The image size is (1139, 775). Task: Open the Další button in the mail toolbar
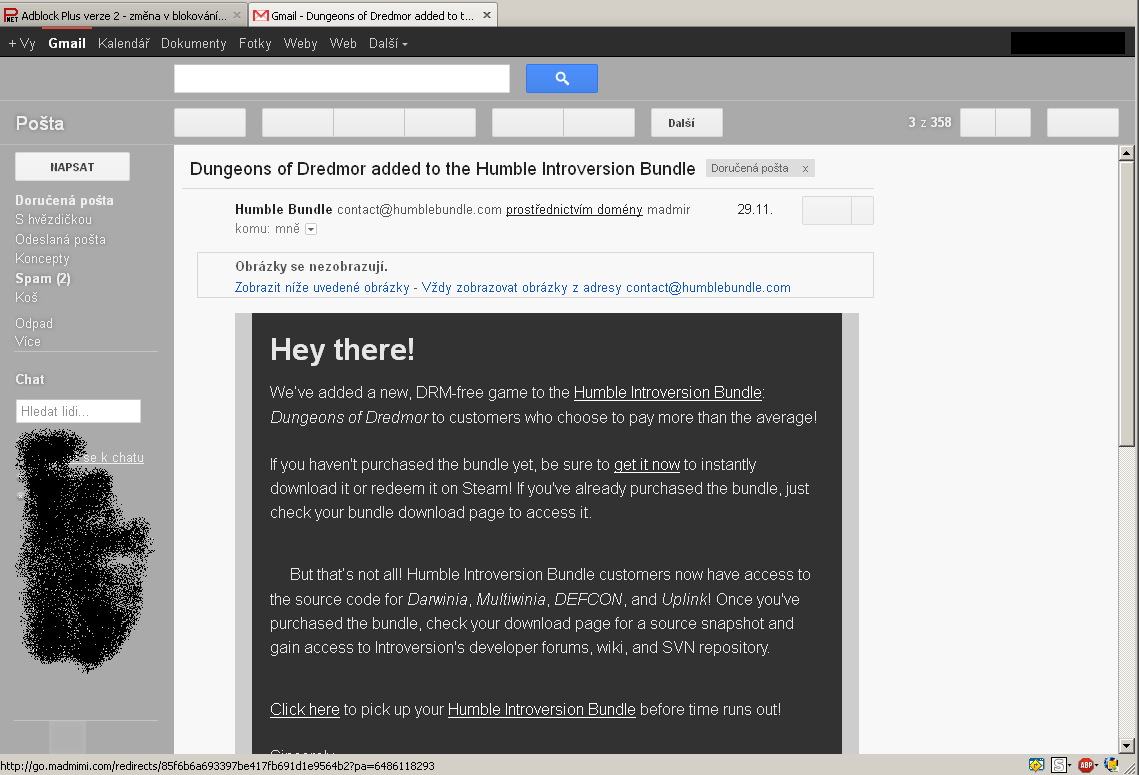[686, 123]
